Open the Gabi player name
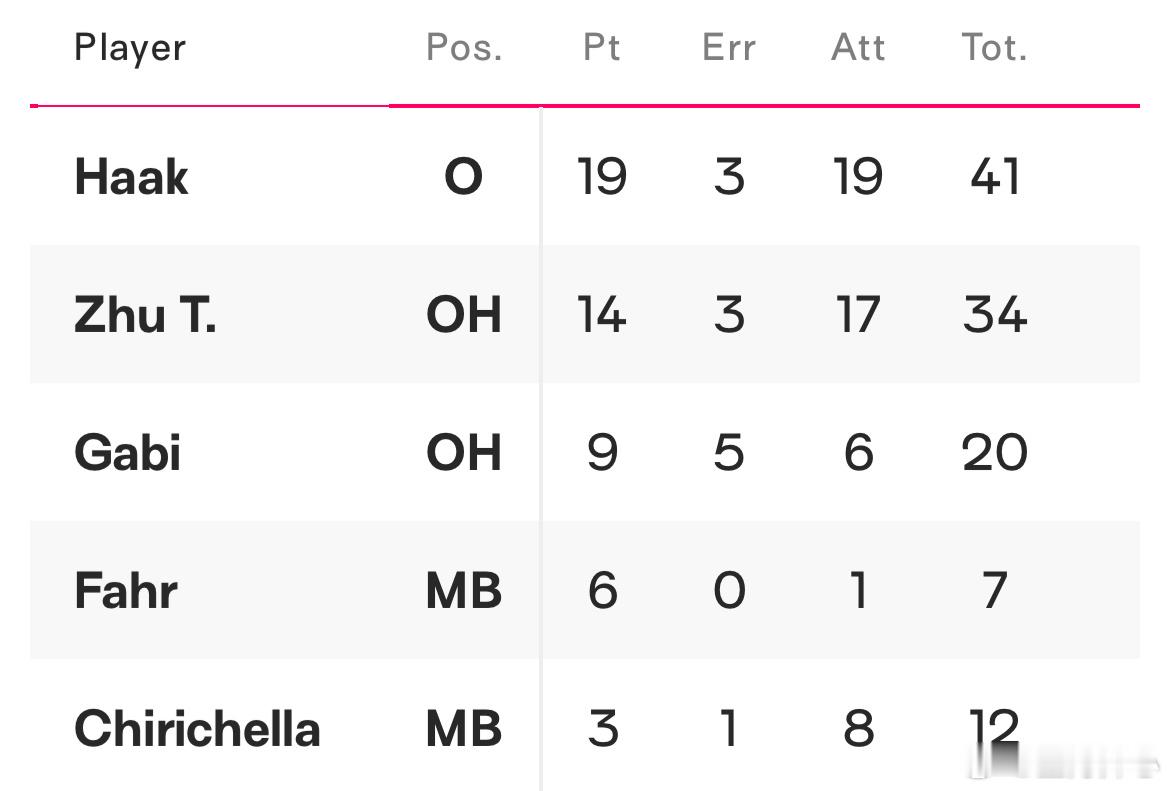Image resolution: width=1170 pixels, height=791 pixels. 128,452
